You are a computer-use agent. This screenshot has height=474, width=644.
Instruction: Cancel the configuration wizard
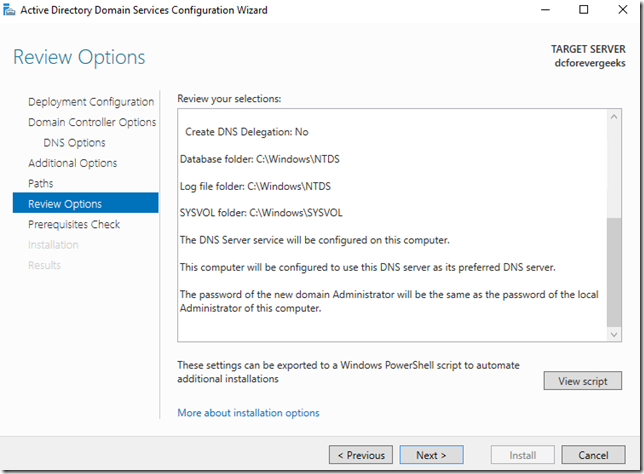[592, 455]
